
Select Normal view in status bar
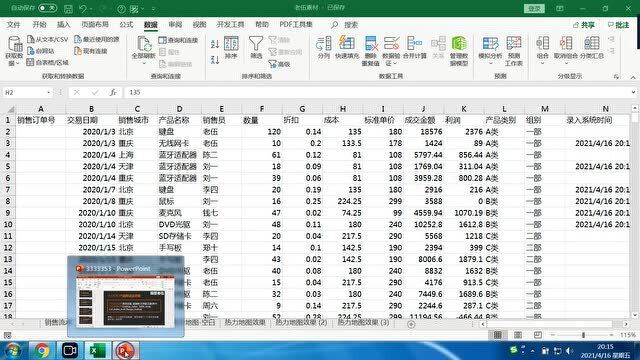click(x=498, y=335)
